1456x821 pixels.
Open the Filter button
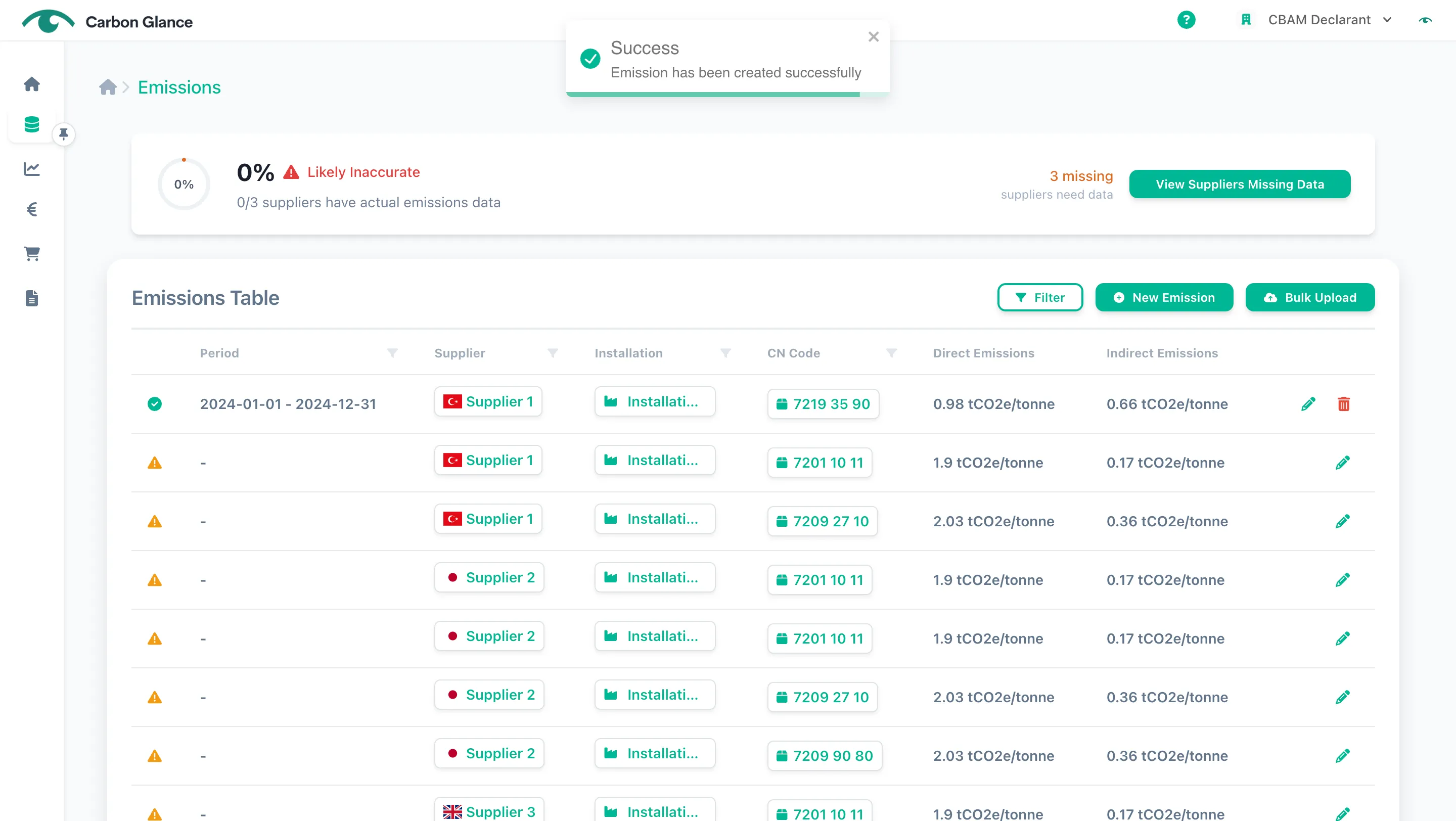(x=1040, y=297)
